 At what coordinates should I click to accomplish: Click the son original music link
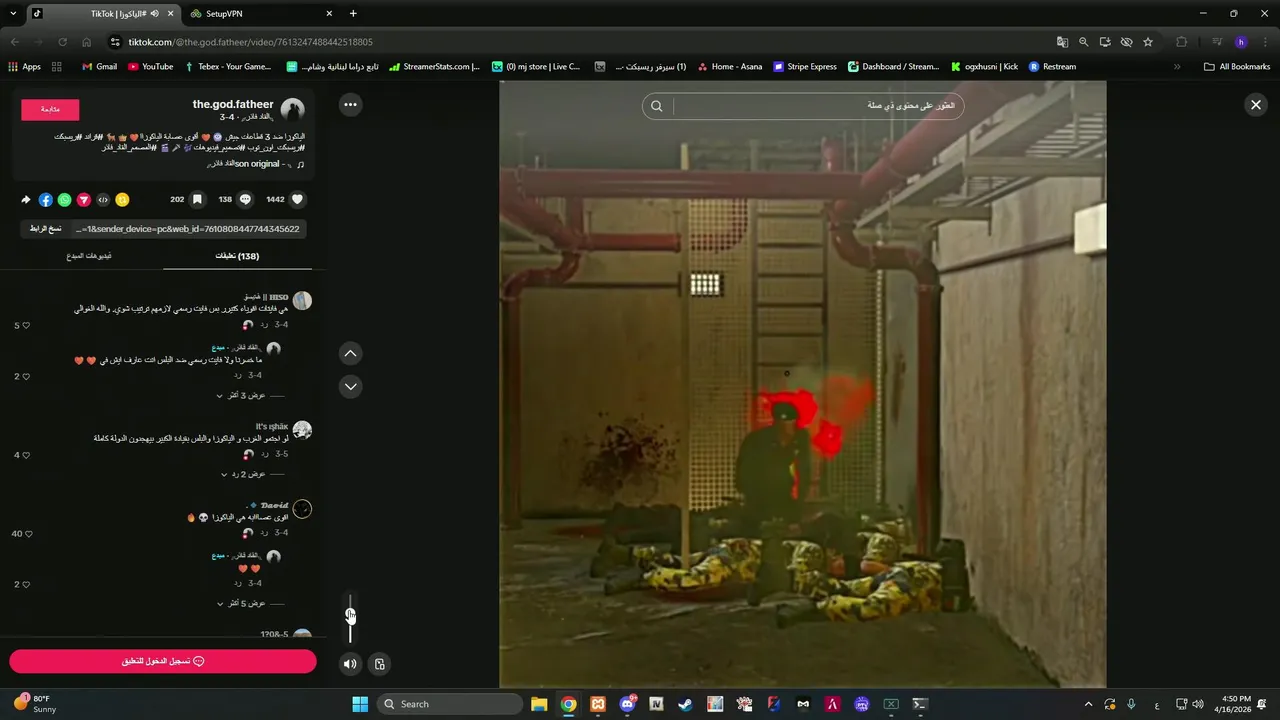coord(256,163)
